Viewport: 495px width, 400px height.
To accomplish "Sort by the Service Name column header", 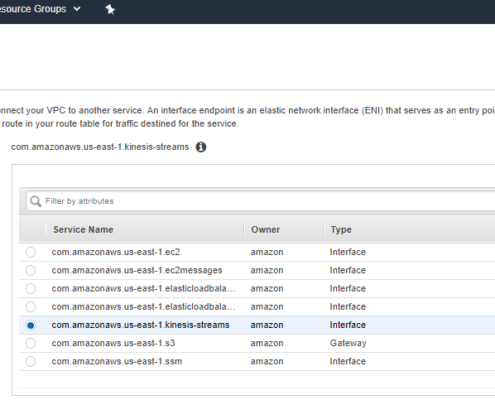I will pyautogui.click(x=83, y=230).
